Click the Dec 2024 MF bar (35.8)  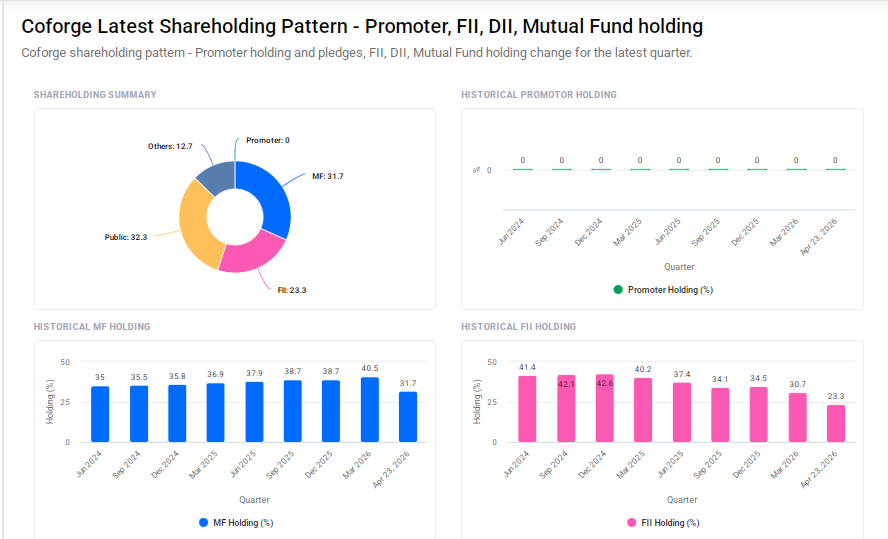[177, 413]
